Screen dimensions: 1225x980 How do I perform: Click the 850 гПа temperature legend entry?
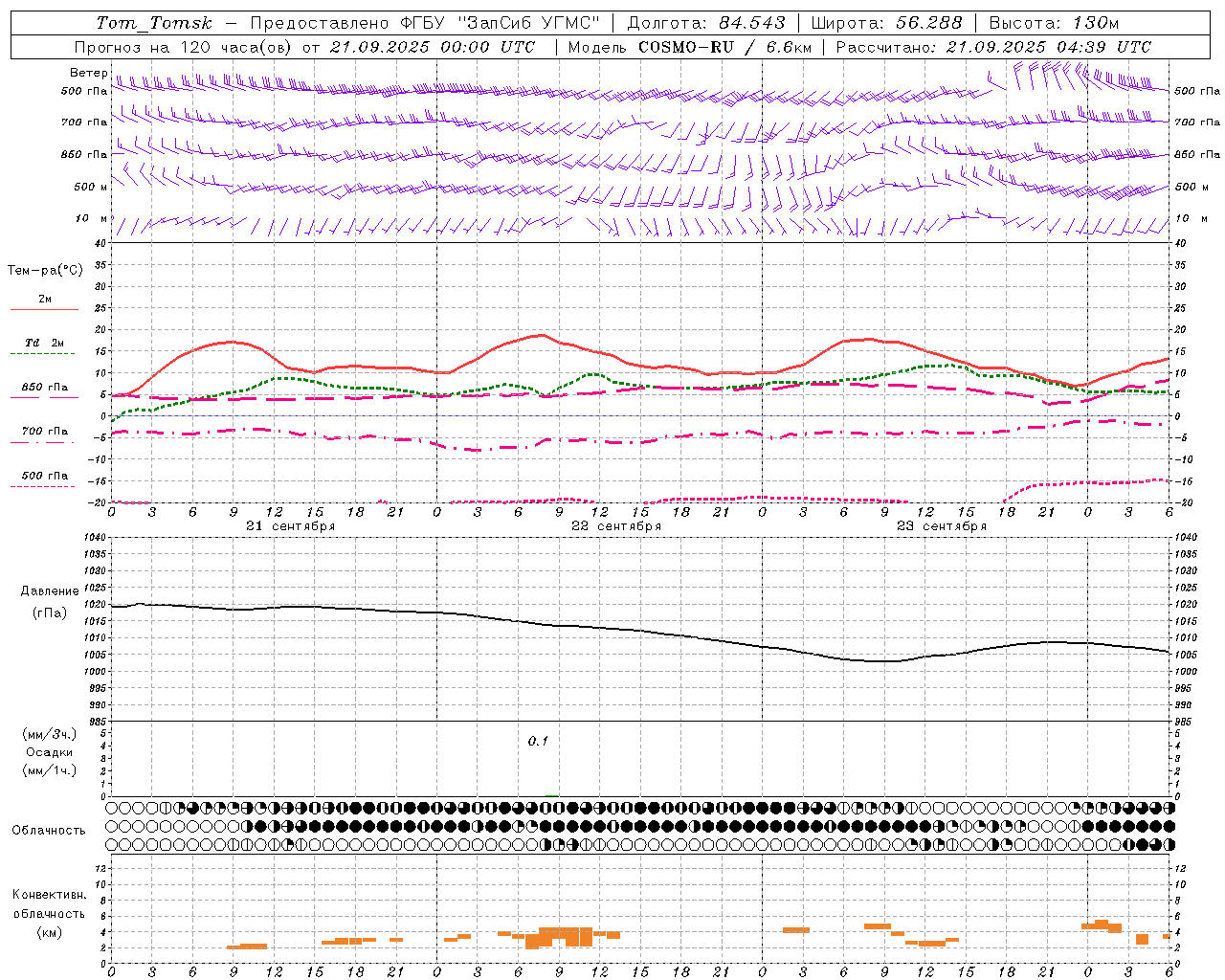pos(44,388)
